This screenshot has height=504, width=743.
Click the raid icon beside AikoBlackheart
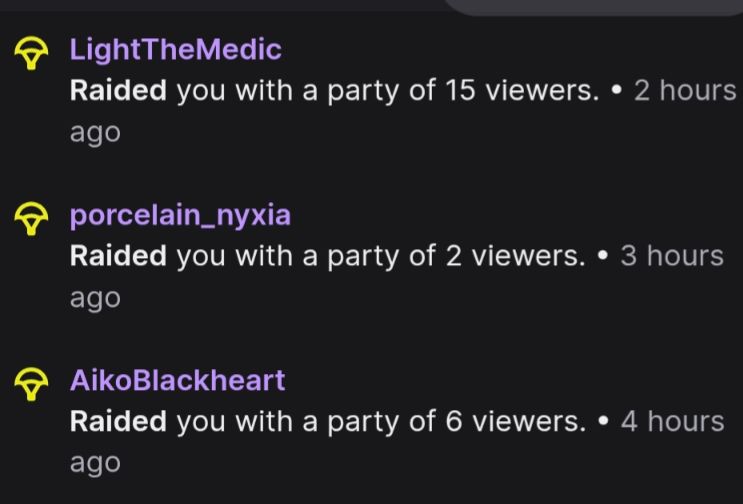[31, 384]
